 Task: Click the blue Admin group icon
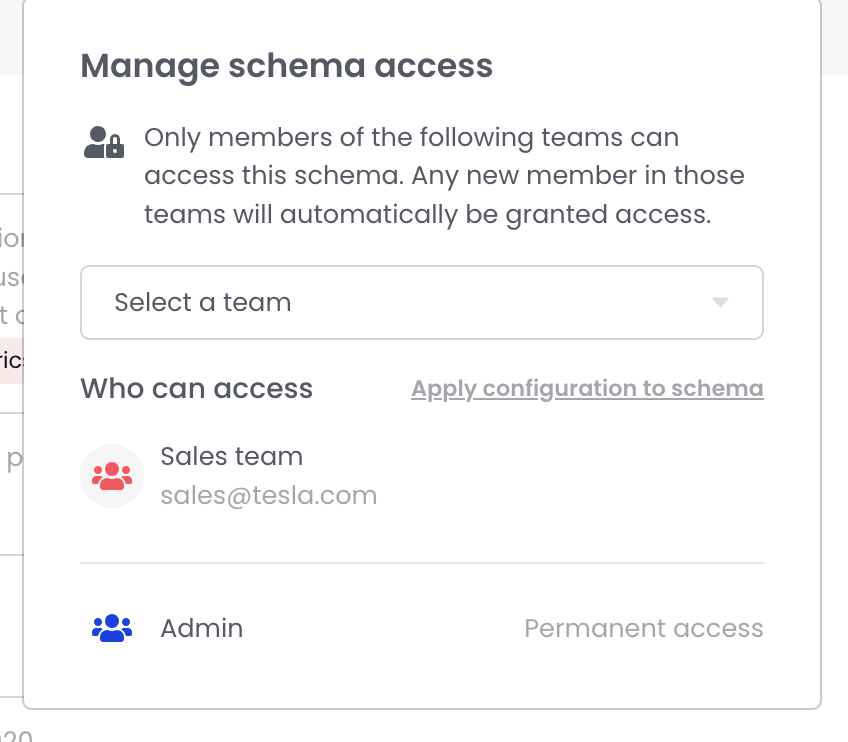[112, 628]
